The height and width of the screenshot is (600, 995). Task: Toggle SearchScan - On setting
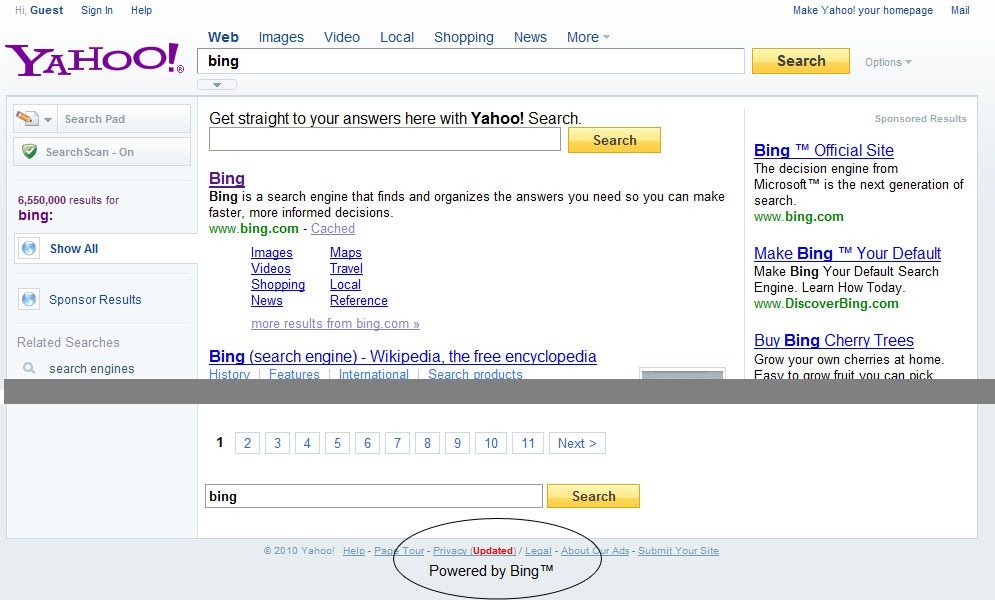[x=102, y=152]
